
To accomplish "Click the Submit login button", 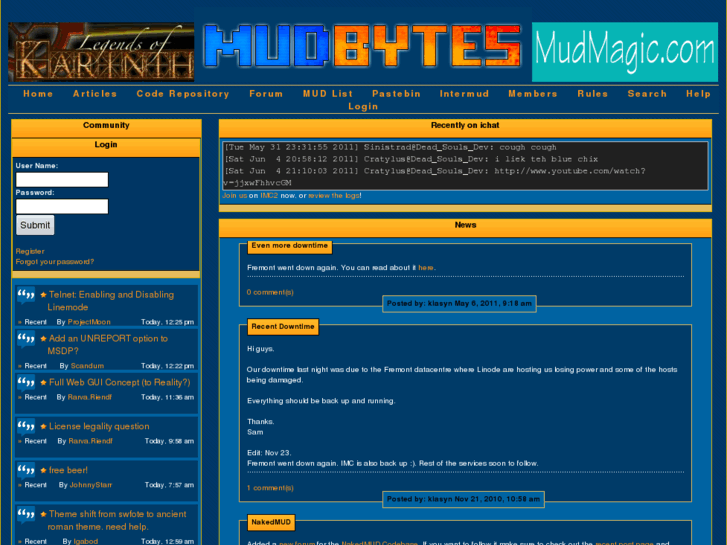I will (x=35, y=225).
